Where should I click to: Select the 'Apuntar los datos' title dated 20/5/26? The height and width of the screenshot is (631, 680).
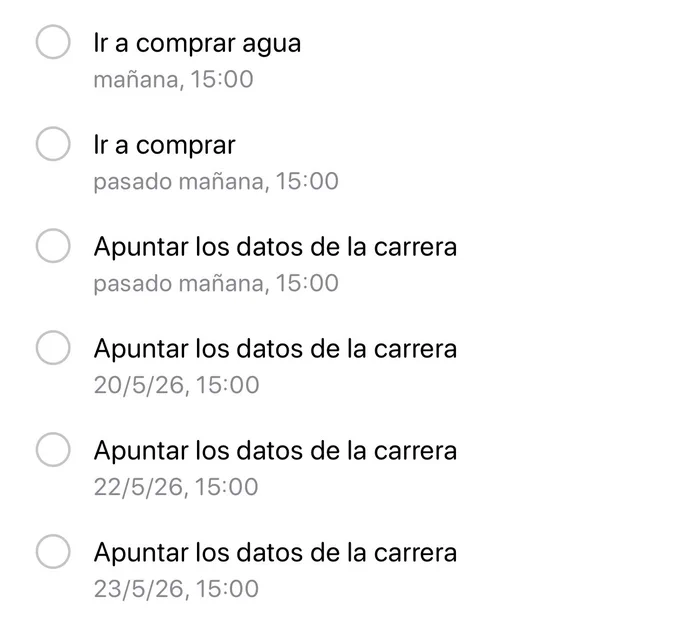275,349
